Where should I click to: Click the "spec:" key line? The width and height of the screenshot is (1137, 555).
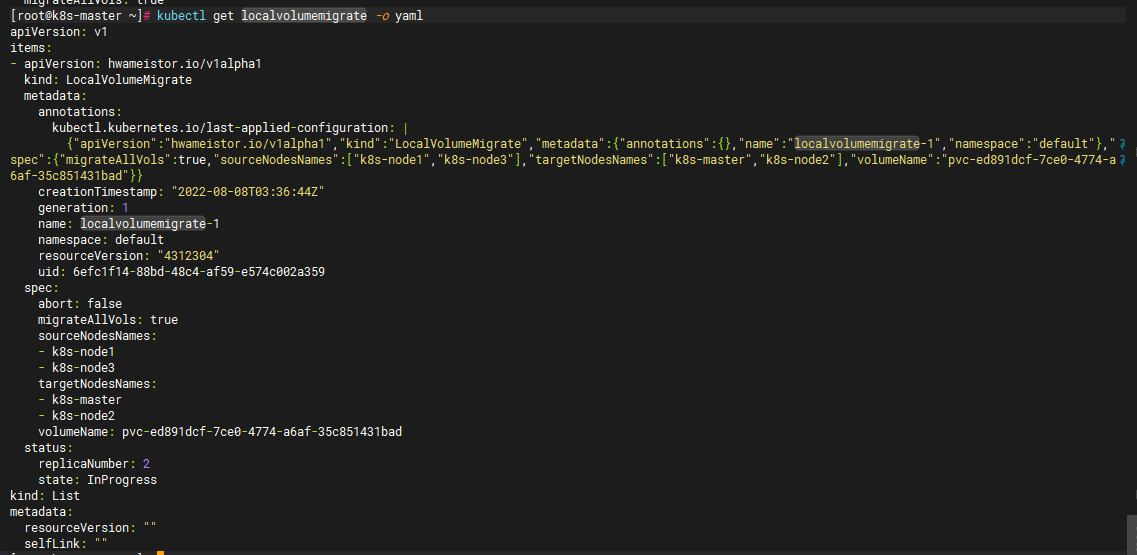(41, 287)
